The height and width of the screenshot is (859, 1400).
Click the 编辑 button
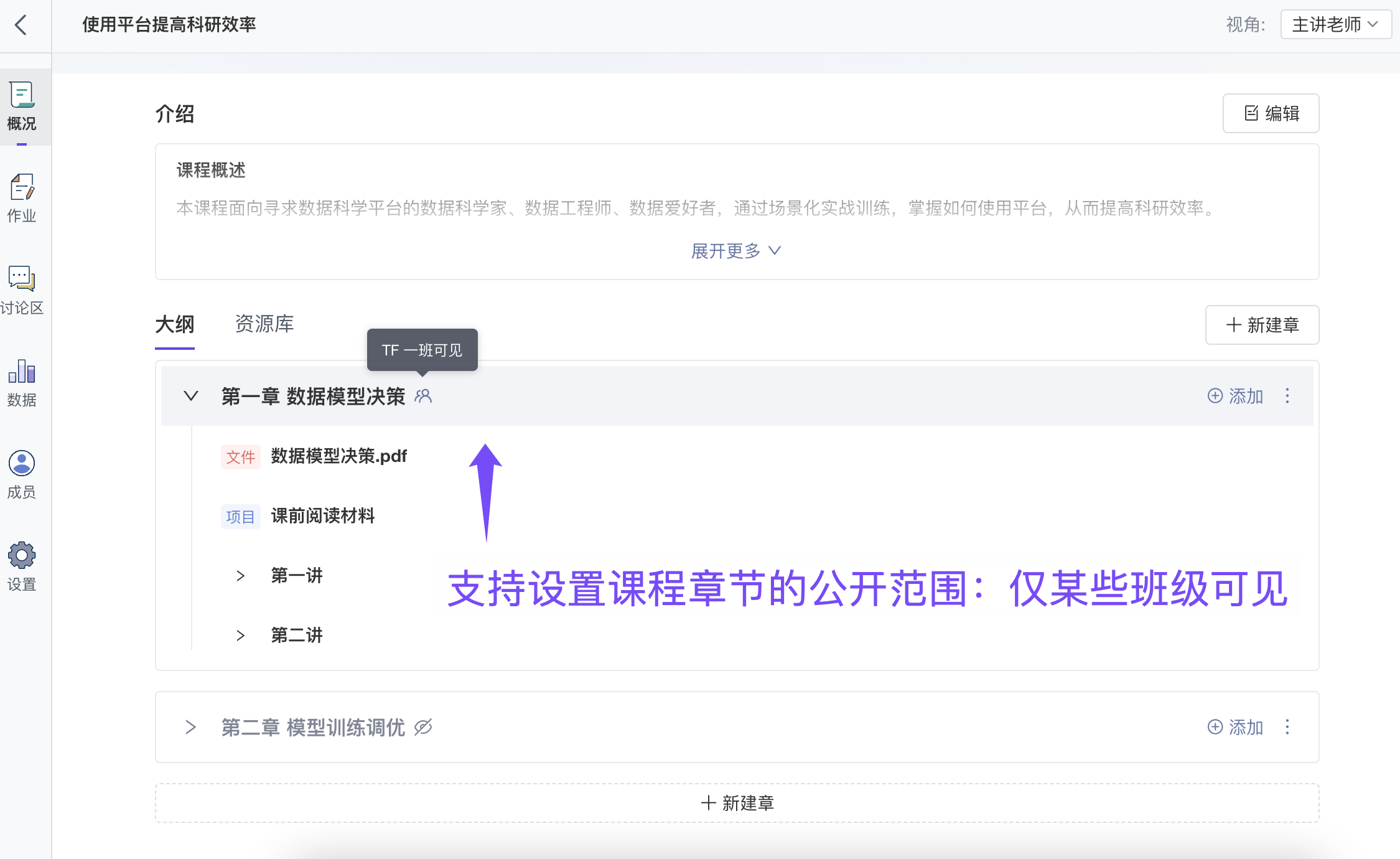1271,113
